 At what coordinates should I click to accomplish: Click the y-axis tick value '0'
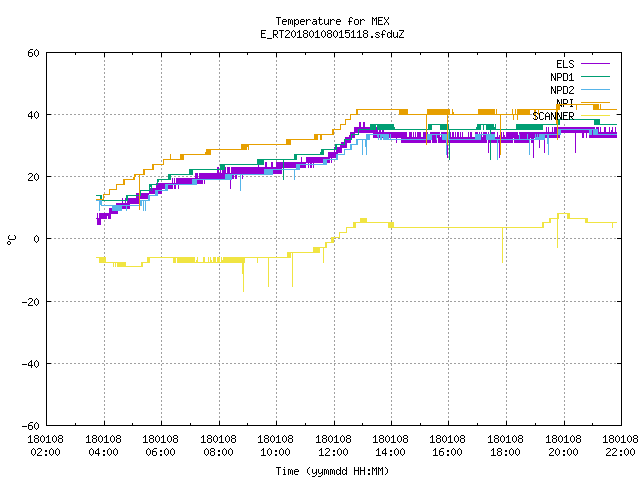point(36,239)
